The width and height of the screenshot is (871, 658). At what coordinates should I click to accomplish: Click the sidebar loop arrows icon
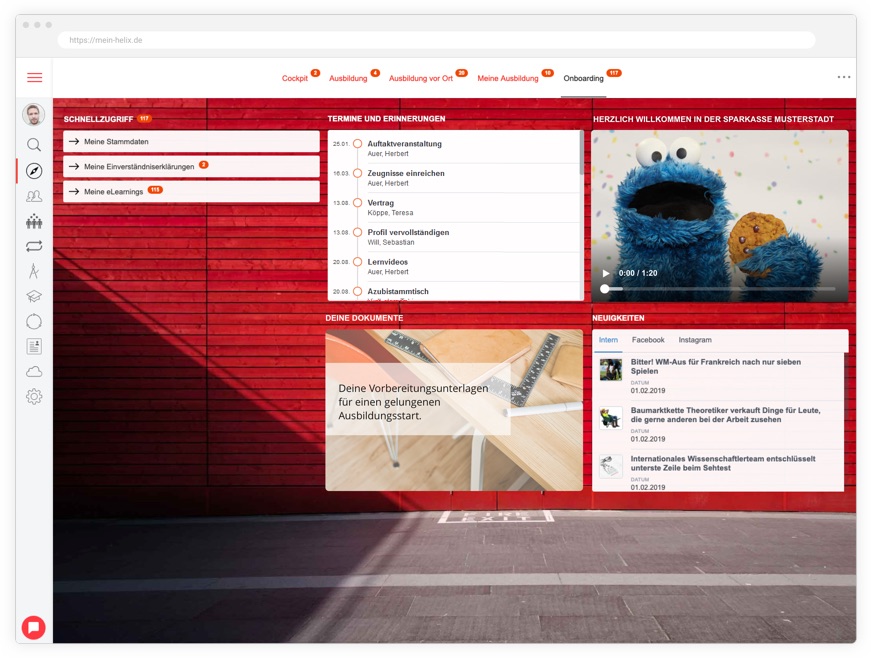click(34, 246)
